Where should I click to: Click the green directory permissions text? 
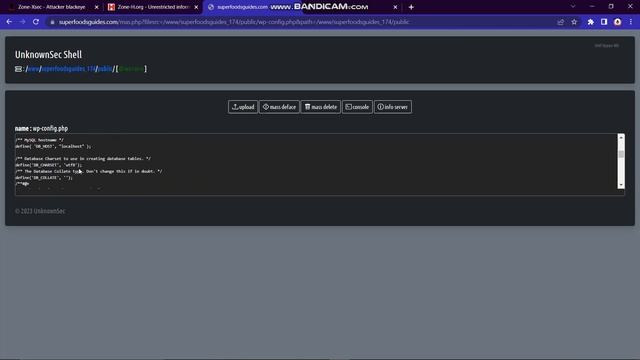coord(131,69)
